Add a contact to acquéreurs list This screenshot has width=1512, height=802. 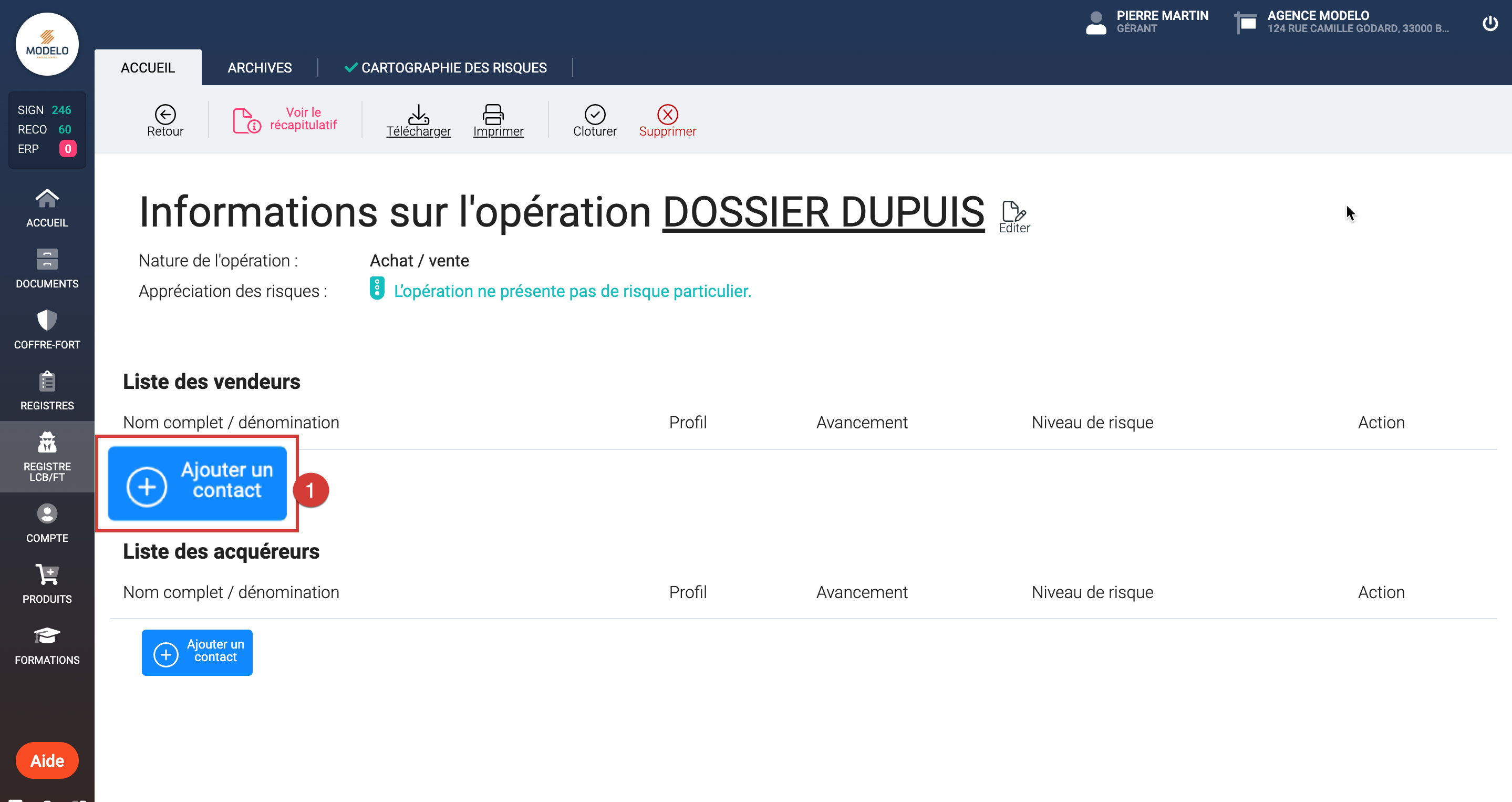pyautogui.click(x=197, y=652)
